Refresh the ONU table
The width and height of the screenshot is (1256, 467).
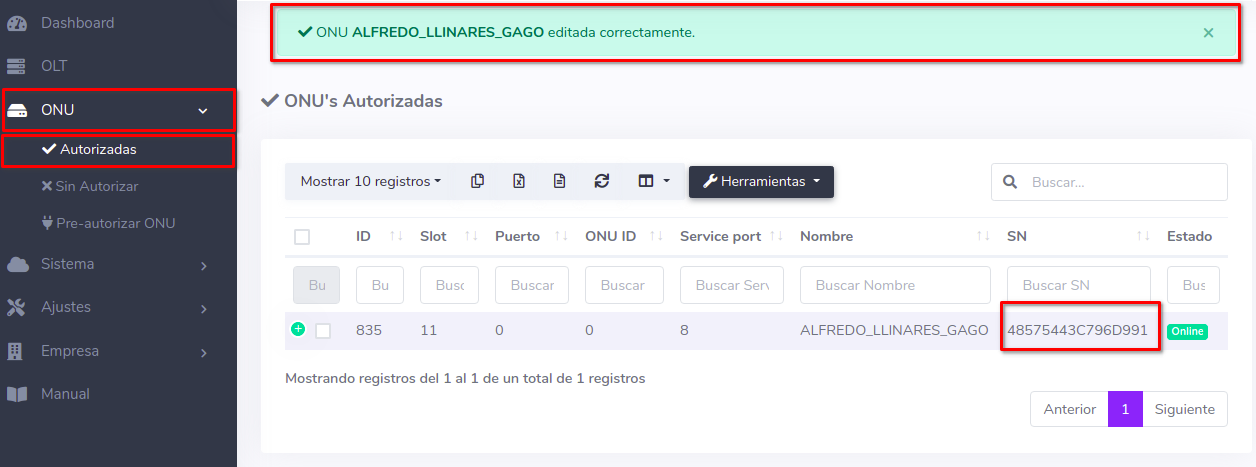601,181
